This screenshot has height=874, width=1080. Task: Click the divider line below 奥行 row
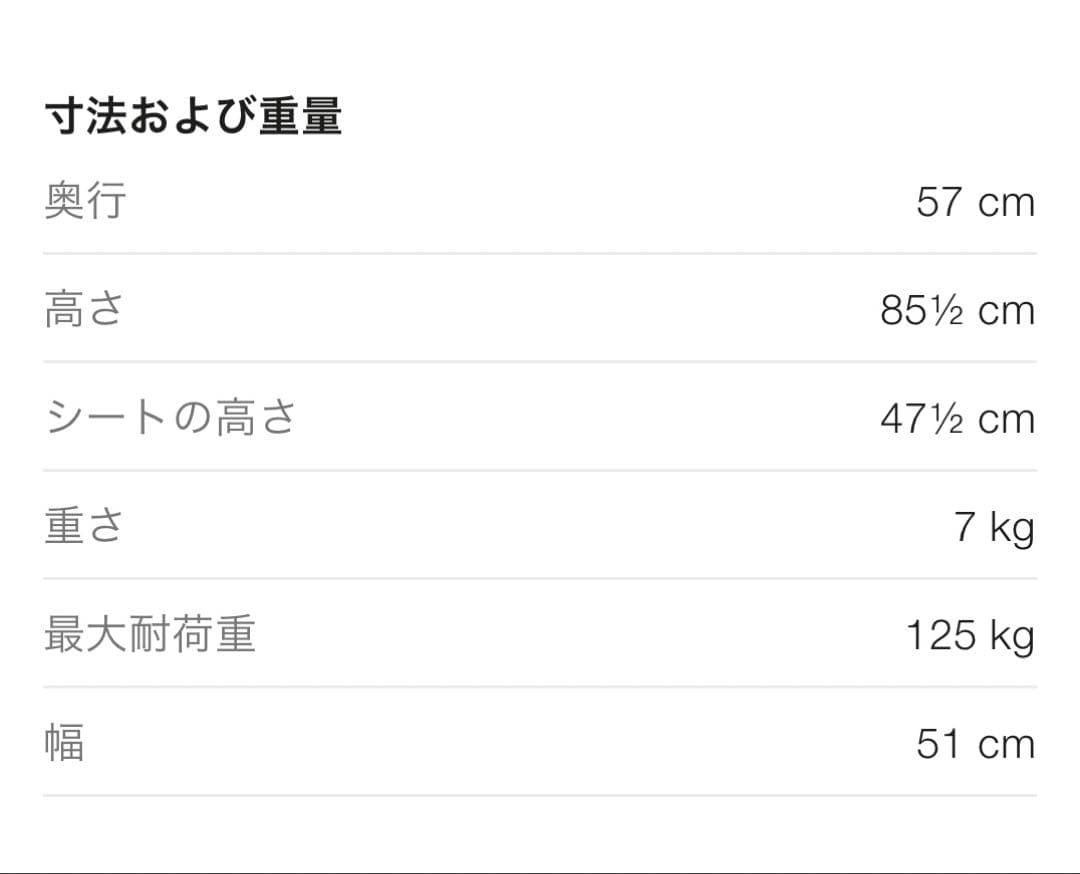coord(540,254)
